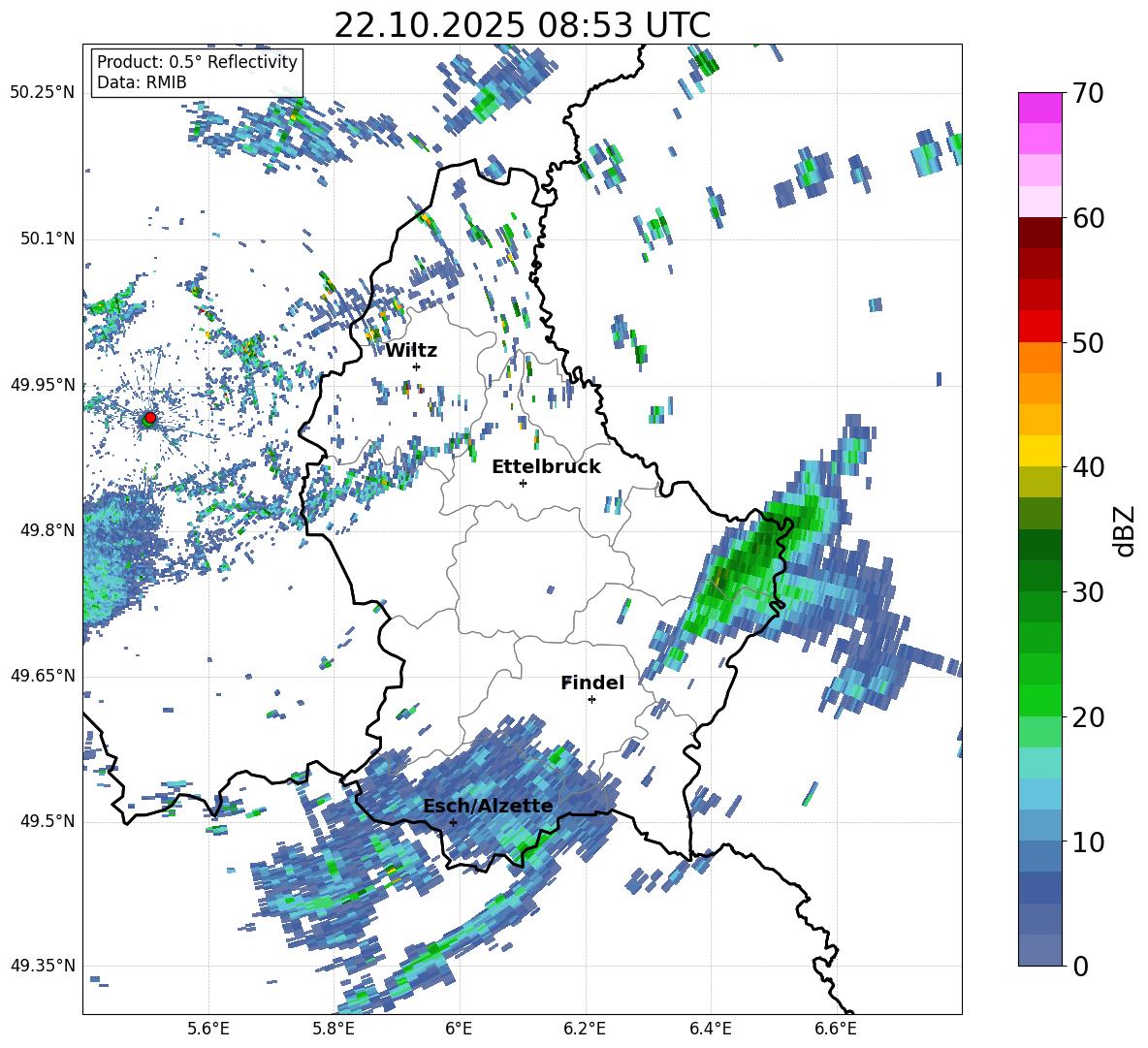Click the 49.5°N latitude label

pyautogui.click(x=48, y=821)
